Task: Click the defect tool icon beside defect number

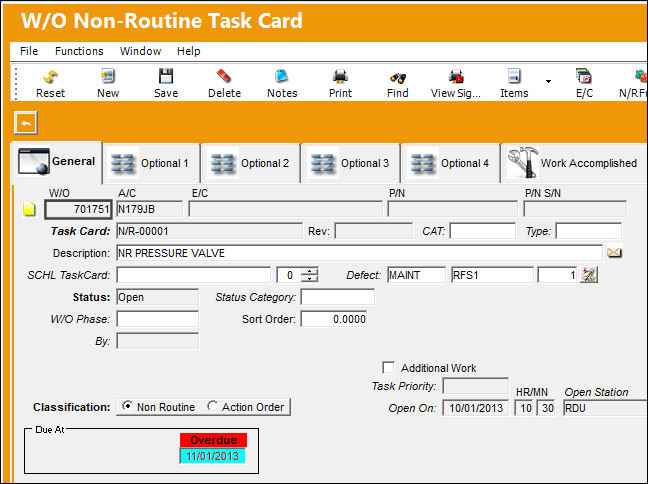Action: (589, 275)
